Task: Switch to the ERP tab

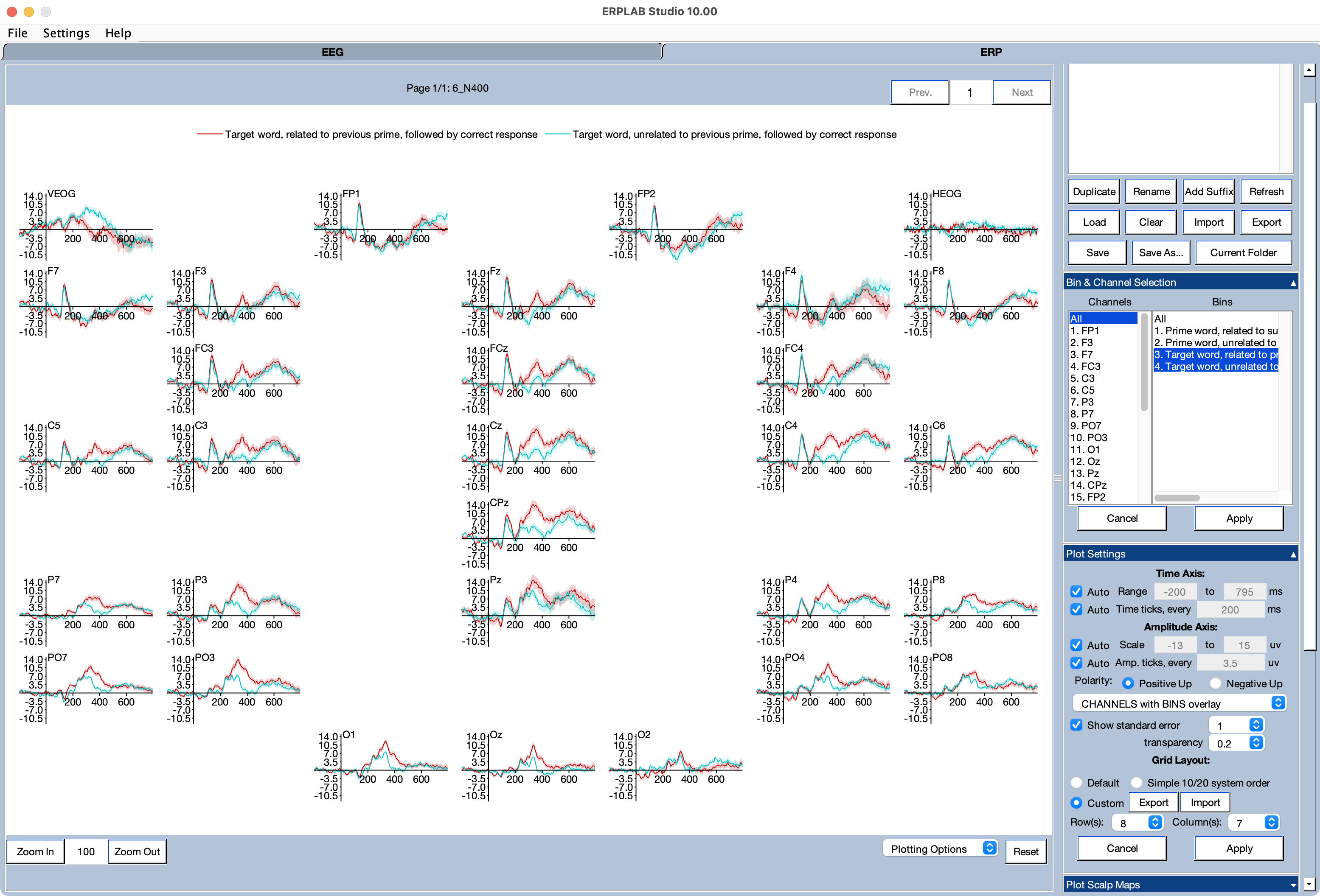Action: 991,52
